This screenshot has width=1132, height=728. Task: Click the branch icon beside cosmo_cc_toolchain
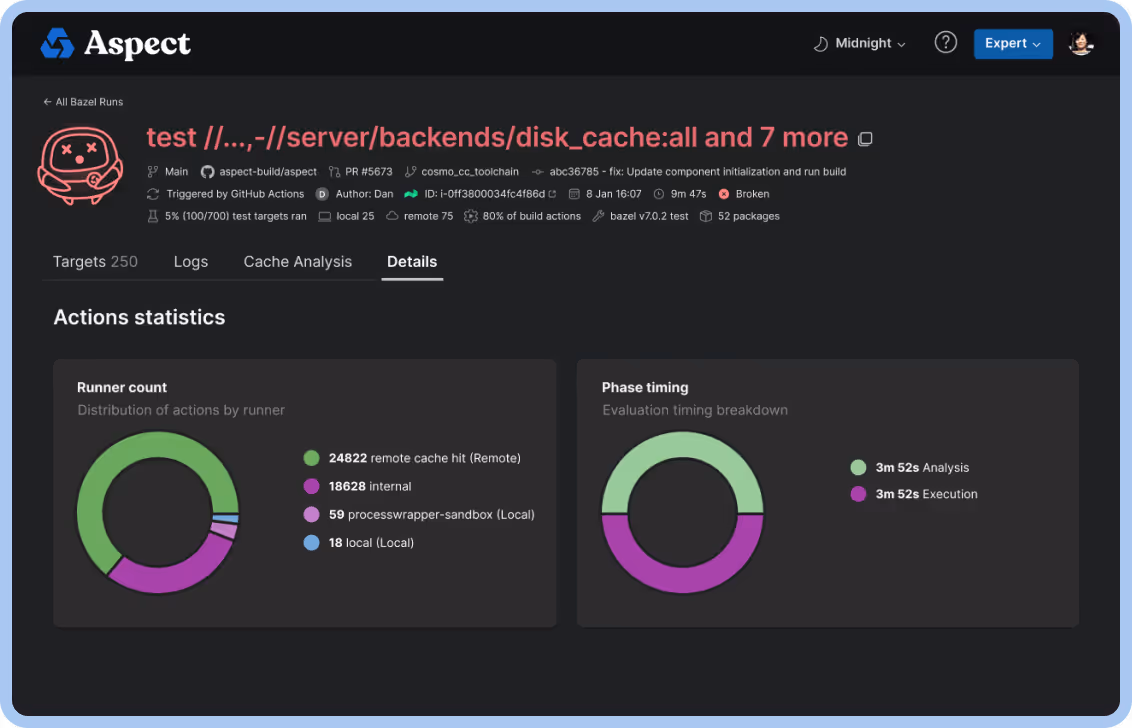tap(410, 172)
